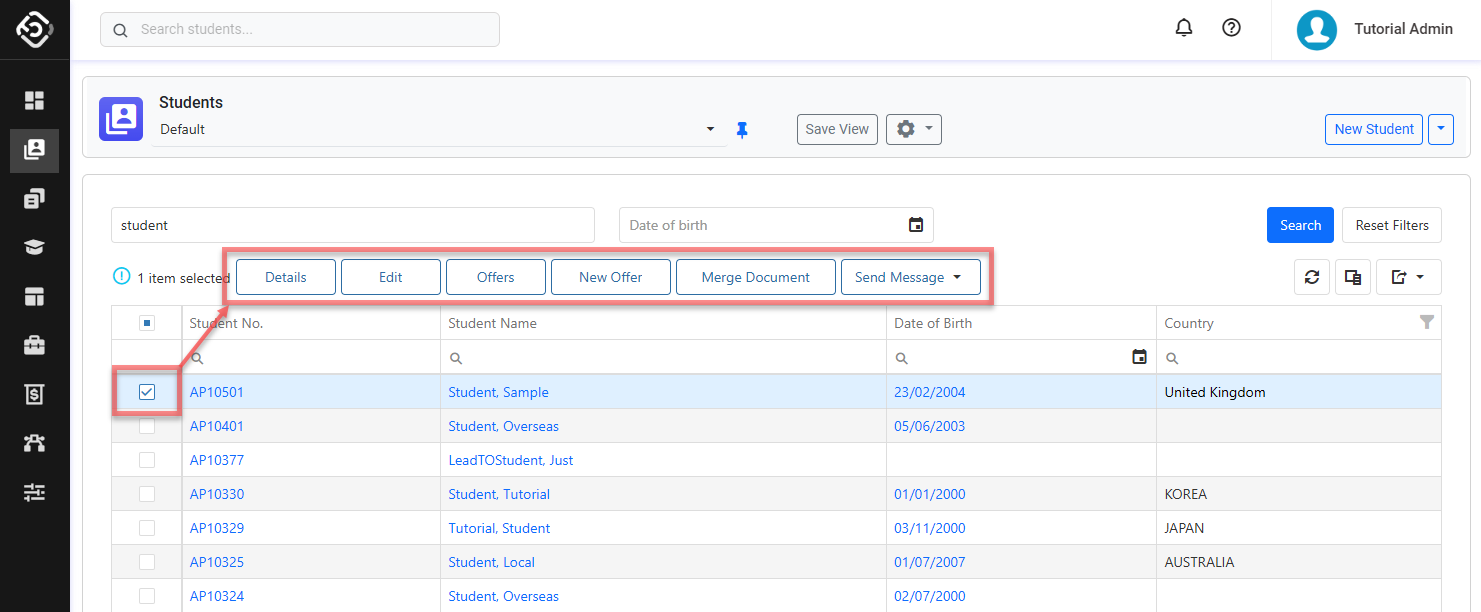Open the briefcase icon in sidebar

pos(35,345)
